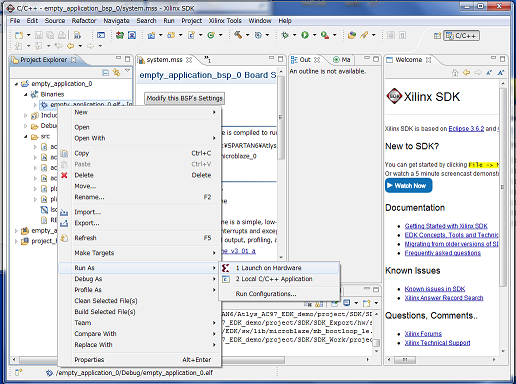
Task: Select 'Debug As' in context menu
Action: coord(139,279)
